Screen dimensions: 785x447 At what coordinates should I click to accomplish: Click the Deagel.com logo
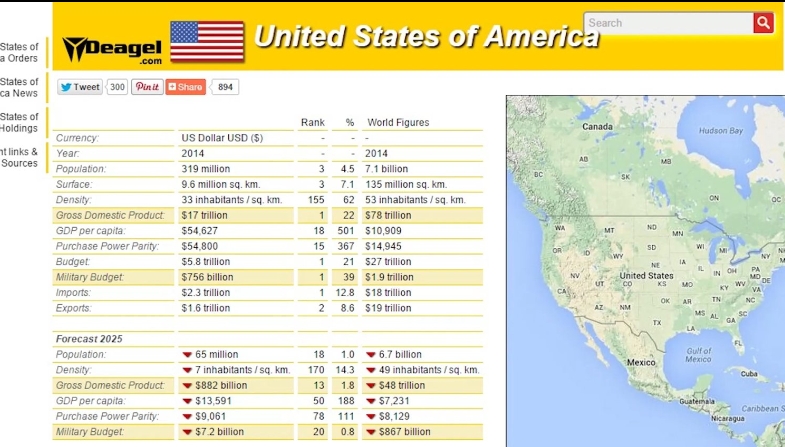click(x=112, y=50)
